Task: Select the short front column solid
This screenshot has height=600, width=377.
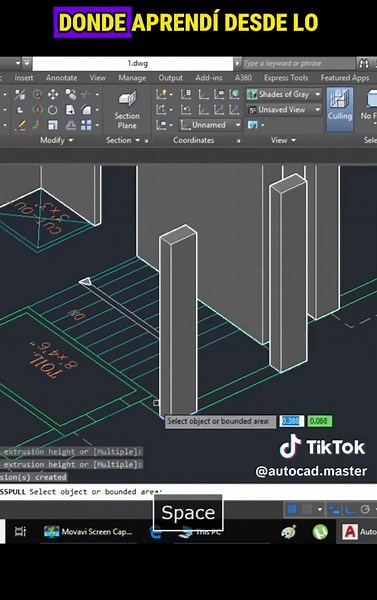Action: pos(178,321)
